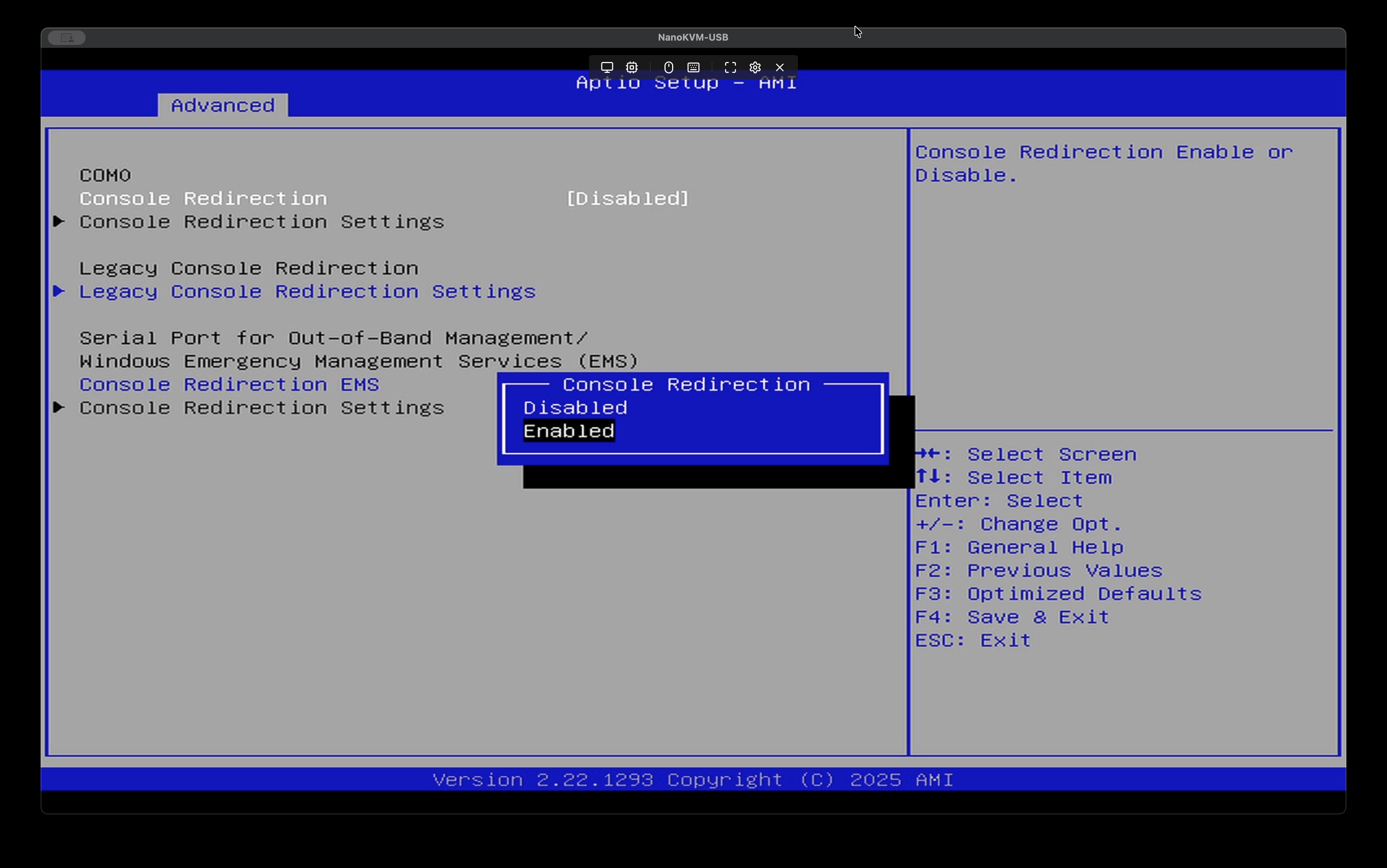Click the Console Redirection popup title
The height and width of the screenshot is (868, 1387).
tap(686, 385)
